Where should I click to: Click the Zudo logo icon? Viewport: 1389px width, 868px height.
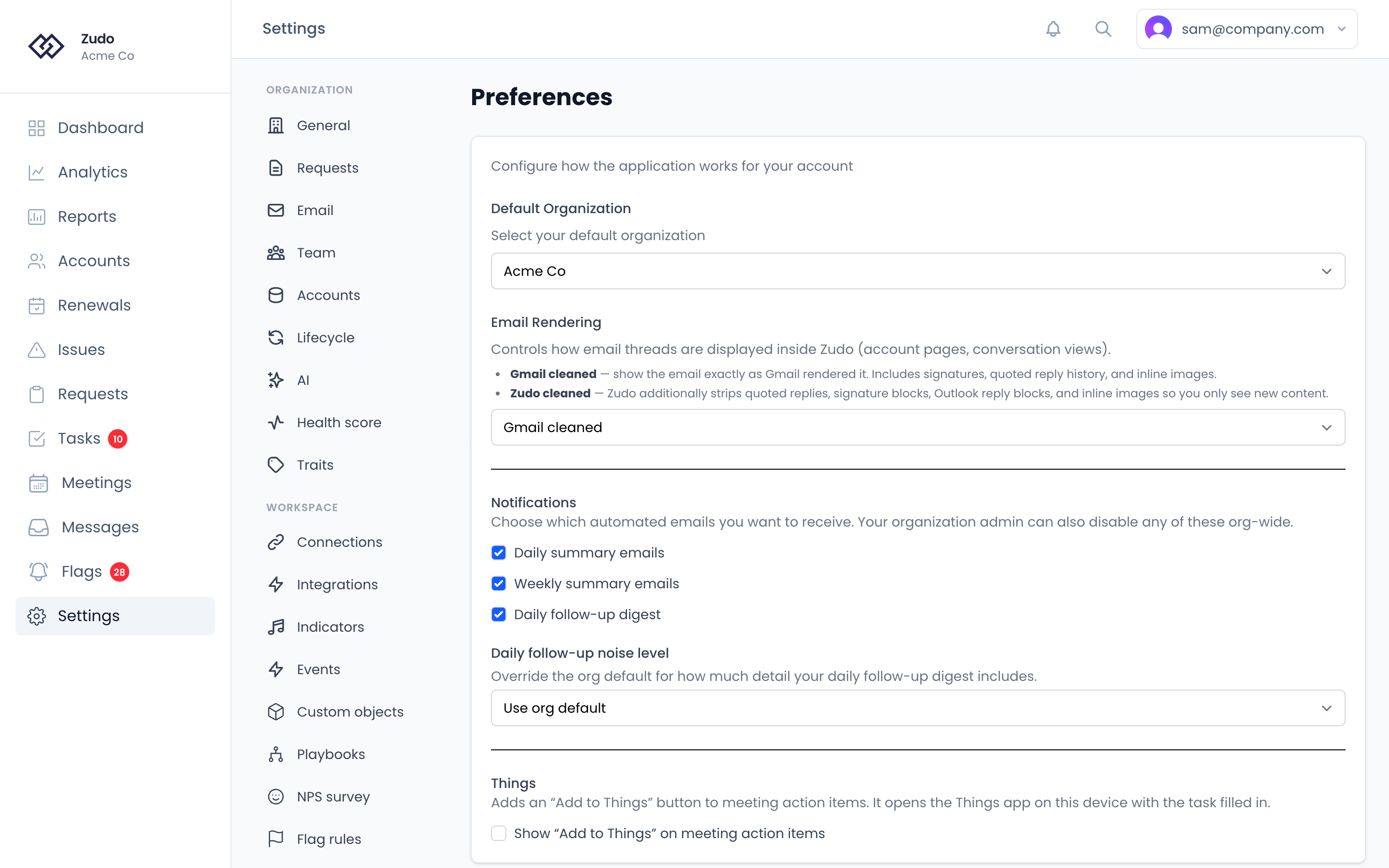pyautogui.click(x=46, y=46)
